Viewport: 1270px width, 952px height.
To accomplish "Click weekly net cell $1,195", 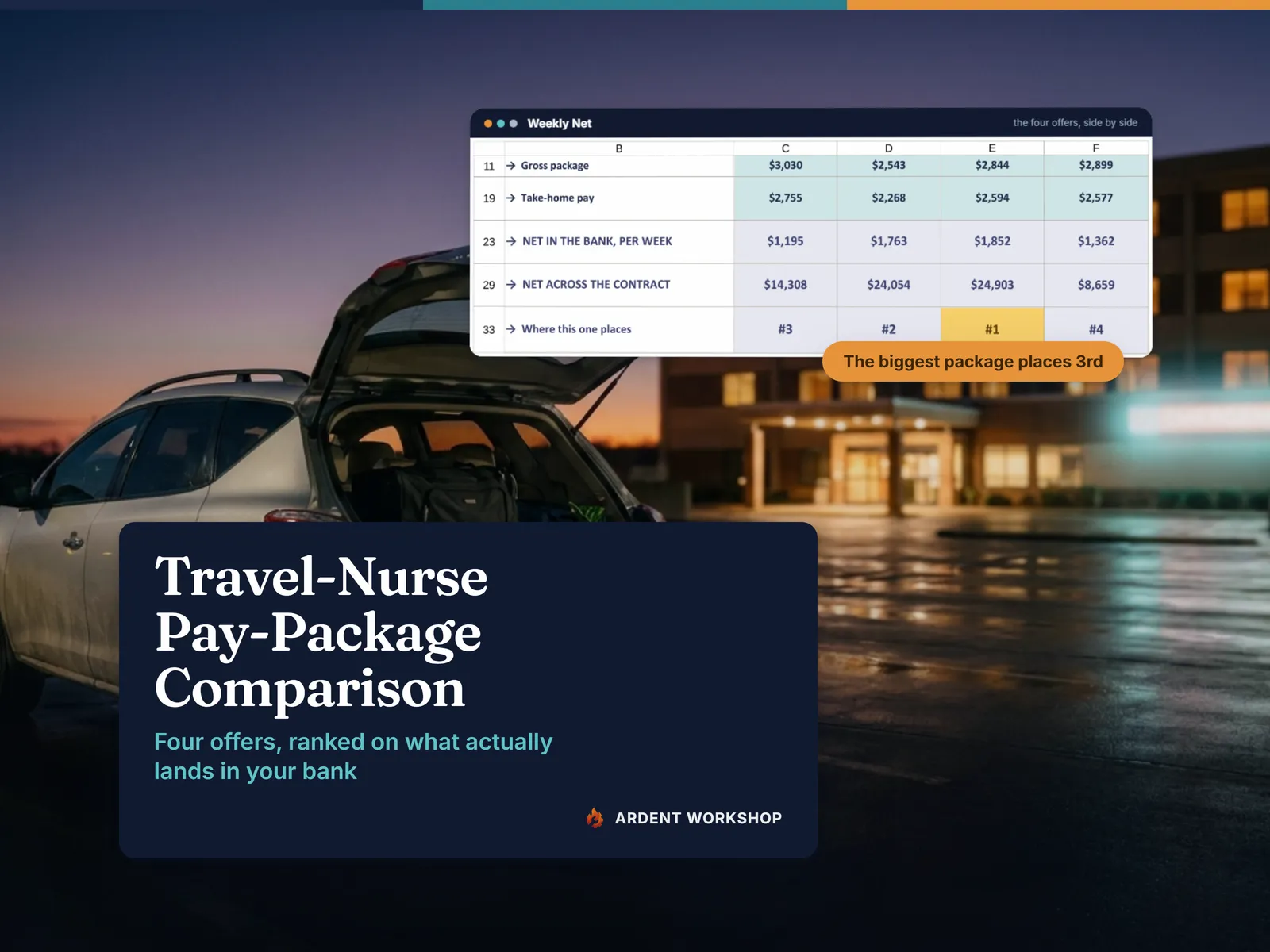I will (785, 241).
